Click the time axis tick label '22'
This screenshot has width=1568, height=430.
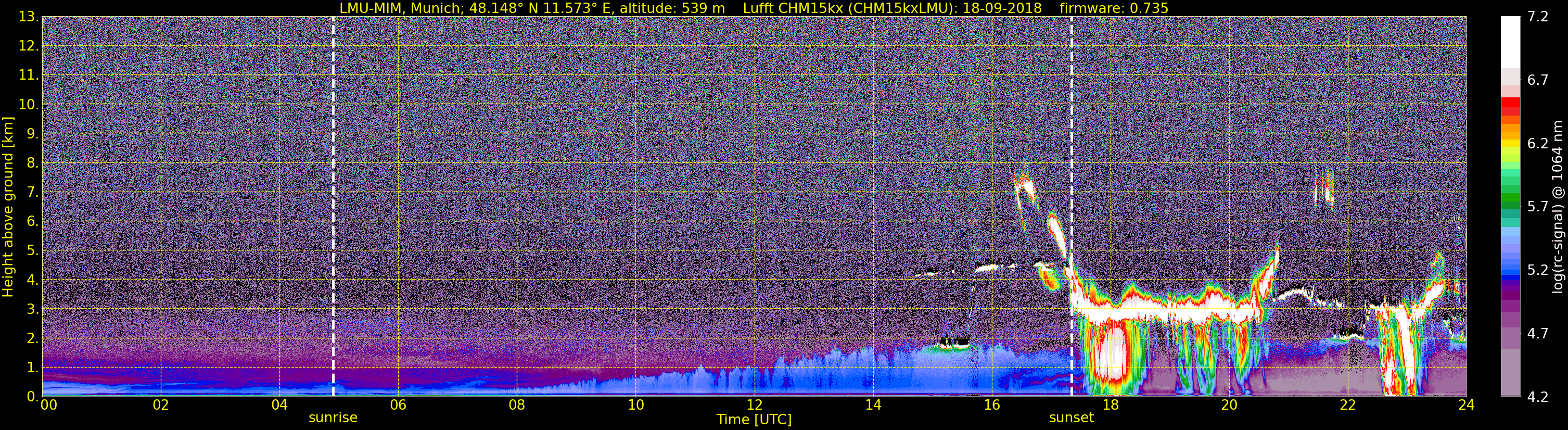(x=1348, y=405)
